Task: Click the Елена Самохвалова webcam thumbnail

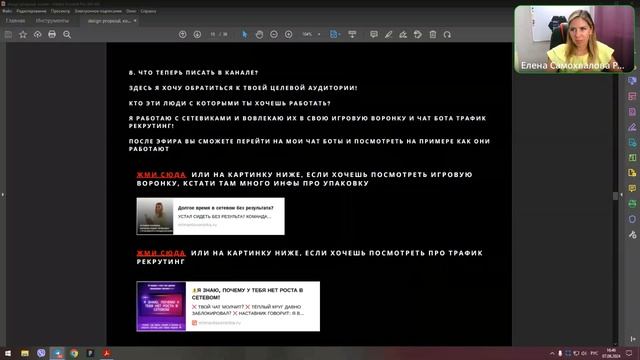Action: [x=574, y=39]
